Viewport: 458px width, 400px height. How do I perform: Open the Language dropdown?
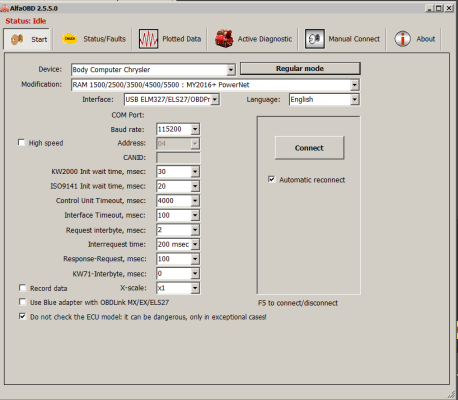[x=355, y=99]
